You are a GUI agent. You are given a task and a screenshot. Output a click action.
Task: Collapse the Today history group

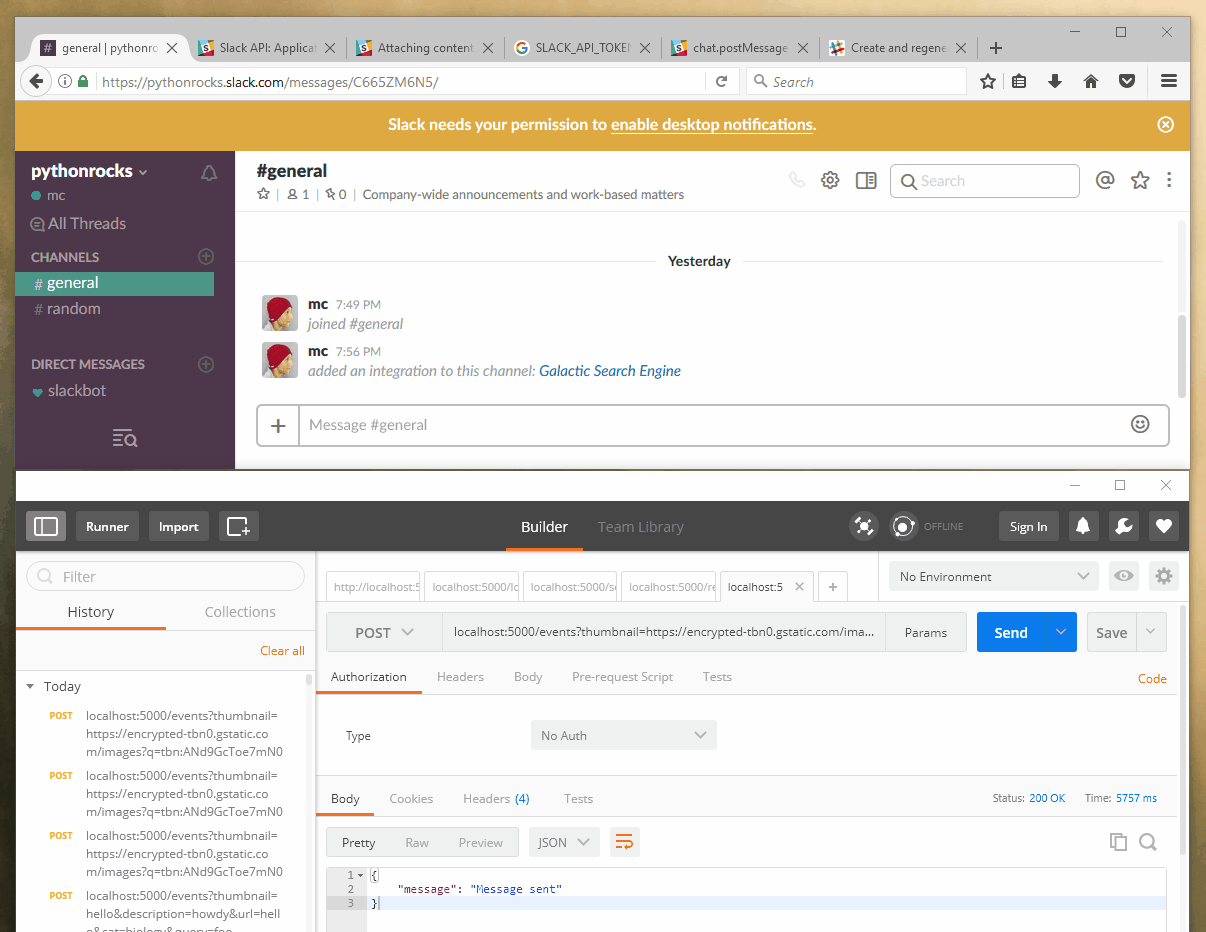click(x=31, y=686)
